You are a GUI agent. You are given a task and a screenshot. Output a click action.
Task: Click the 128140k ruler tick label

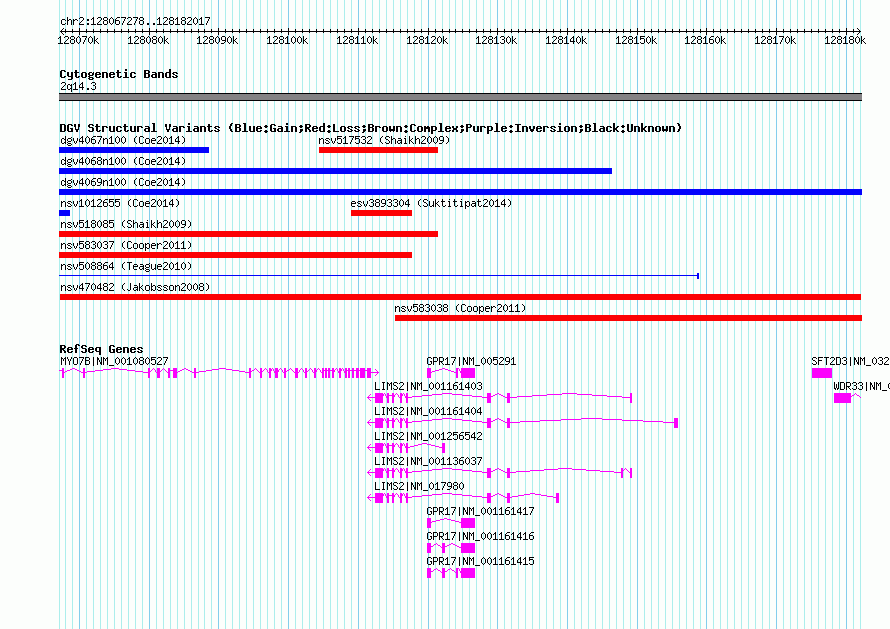click(566, 40)
